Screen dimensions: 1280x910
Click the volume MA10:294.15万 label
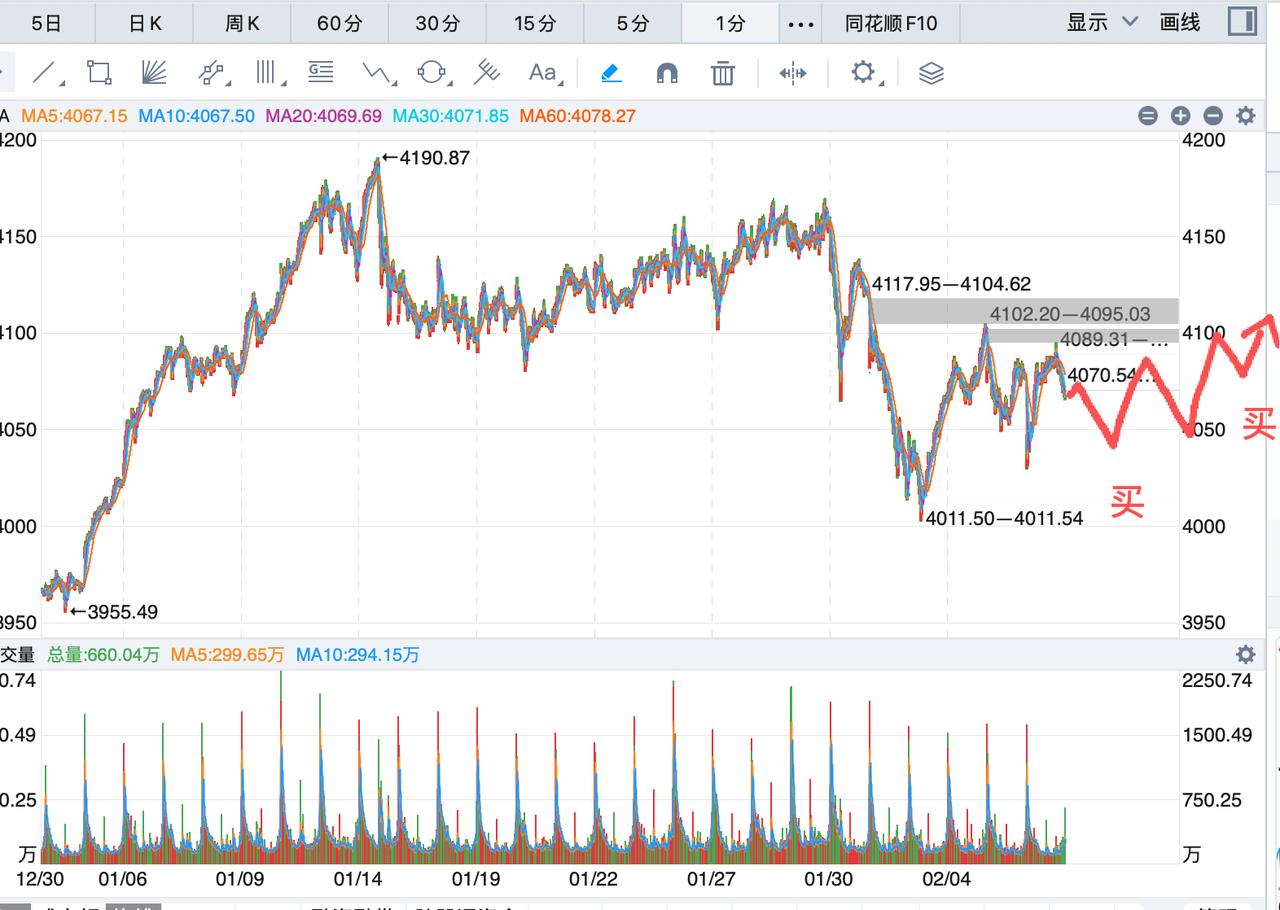point(358,655)
